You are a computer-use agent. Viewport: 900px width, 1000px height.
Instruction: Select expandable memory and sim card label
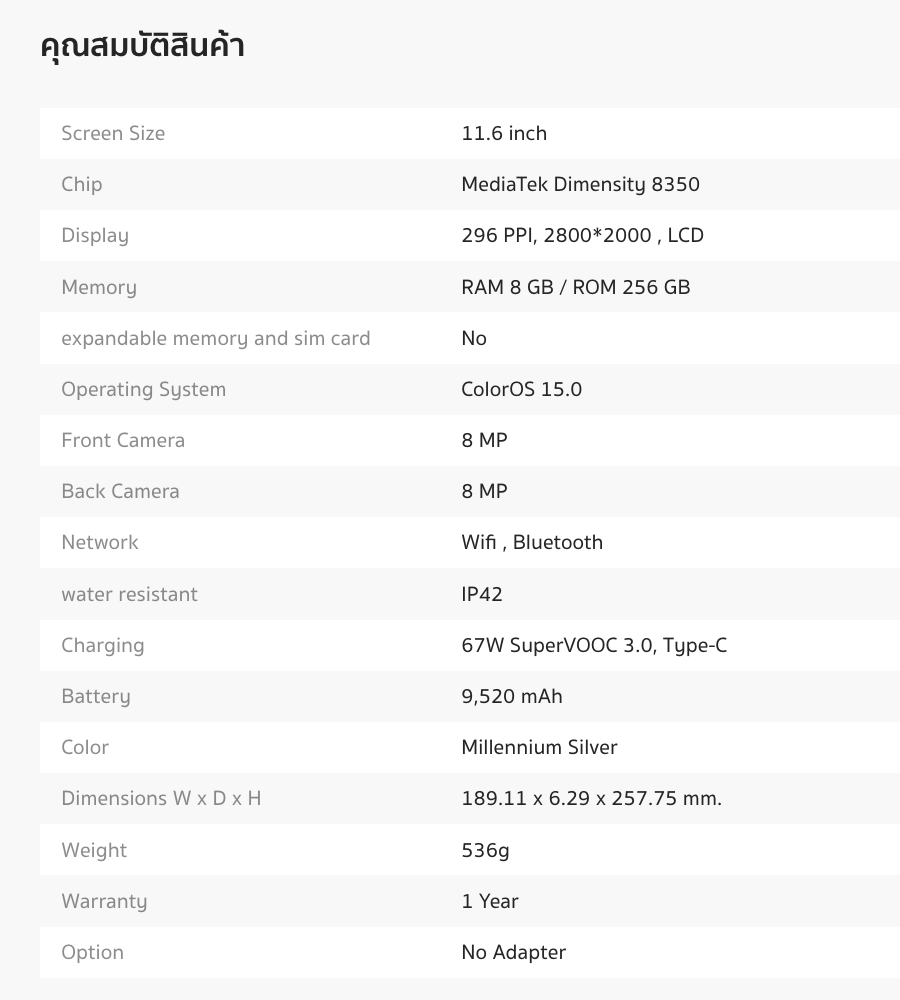point(216,339)
